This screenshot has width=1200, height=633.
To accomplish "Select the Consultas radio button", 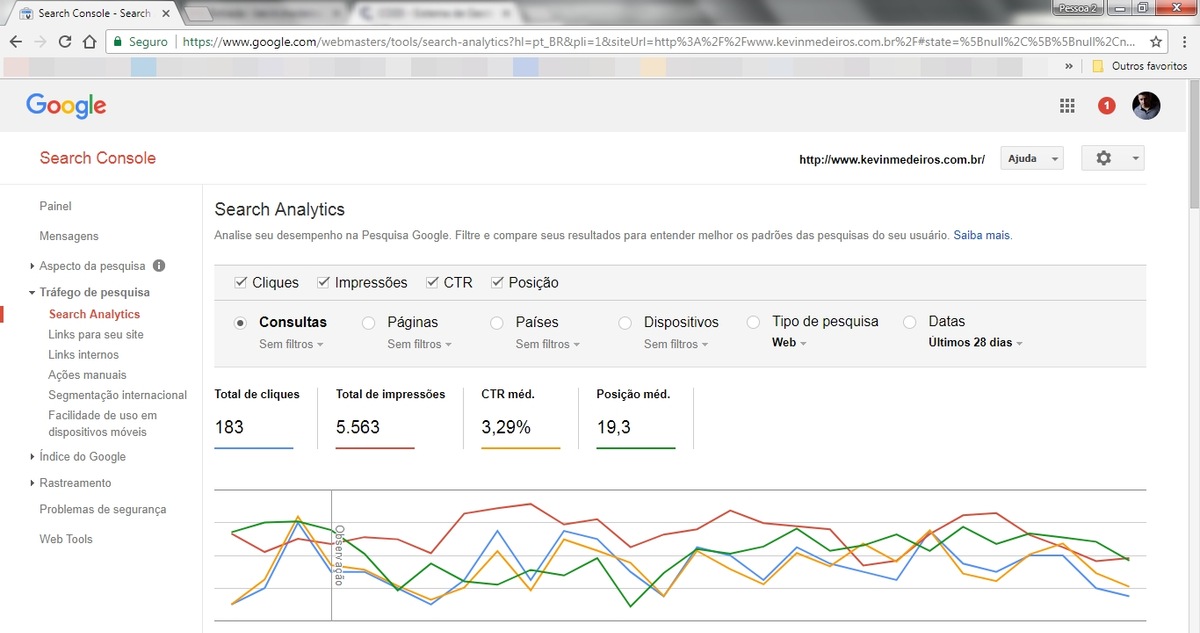I will 240,323.
